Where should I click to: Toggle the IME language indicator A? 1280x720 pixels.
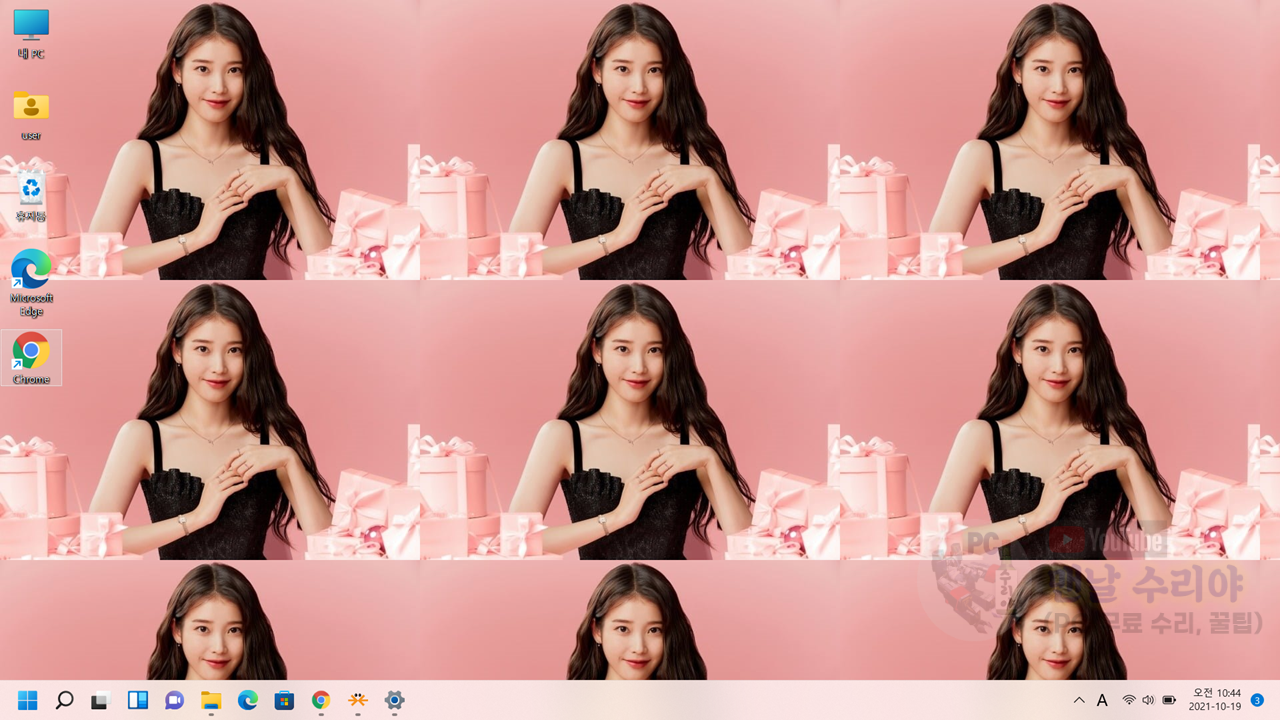point(1102,700)
